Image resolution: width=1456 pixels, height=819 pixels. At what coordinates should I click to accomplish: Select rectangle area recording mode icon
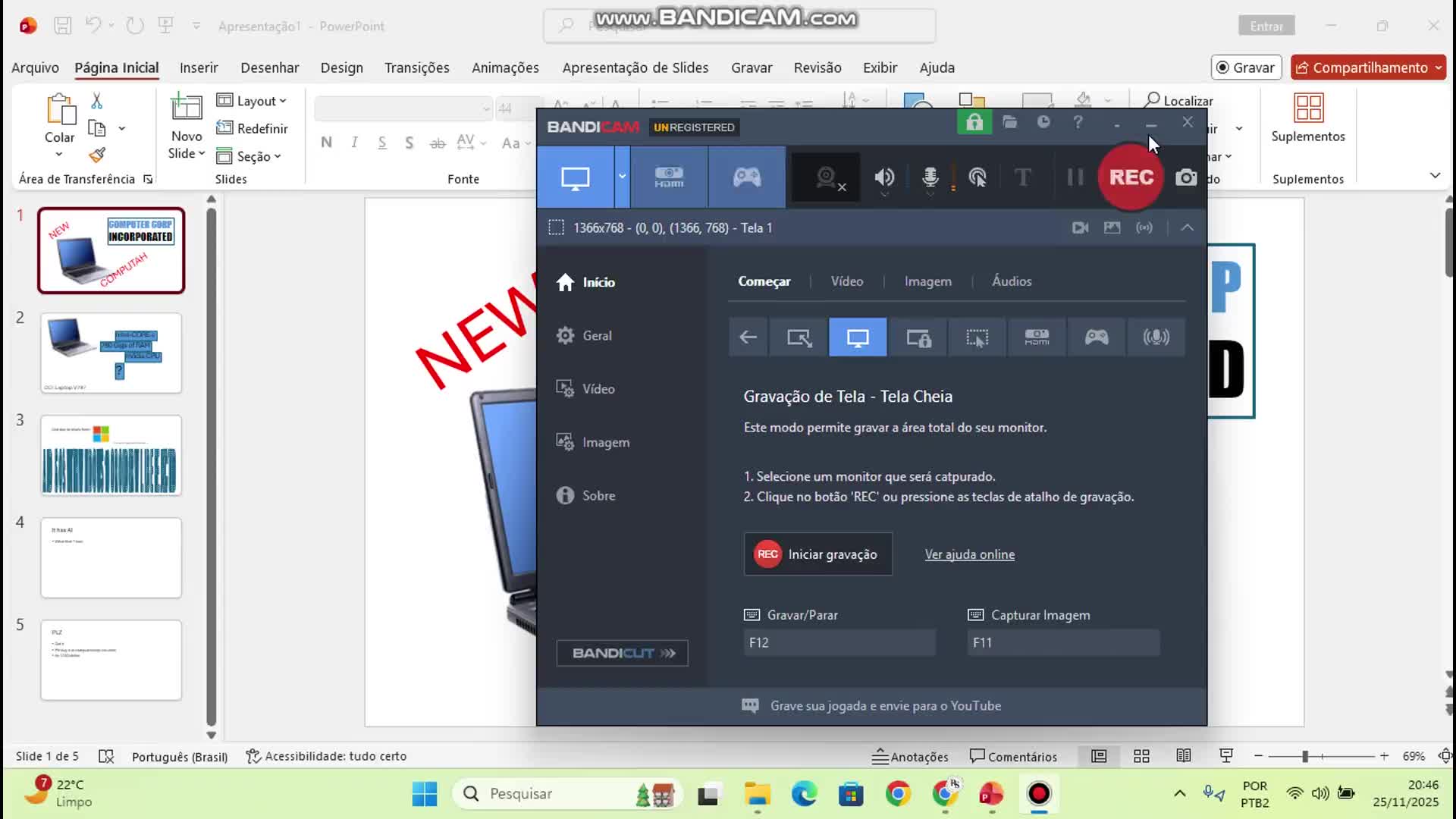[x=799, y=337]
